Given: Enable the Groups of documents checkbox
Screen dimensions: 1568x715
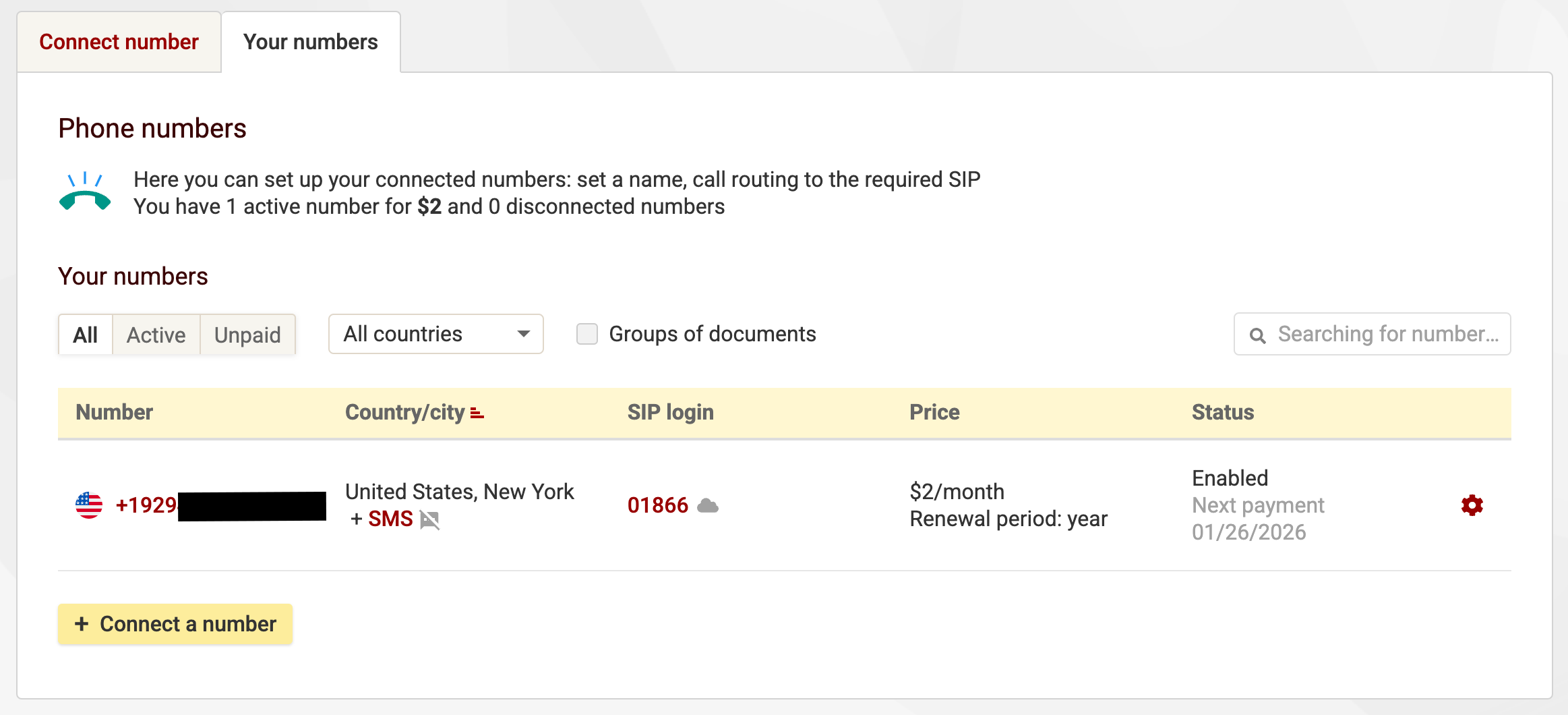Looking at the screenshot, I should pyautogui.click(x=587, y=334).
